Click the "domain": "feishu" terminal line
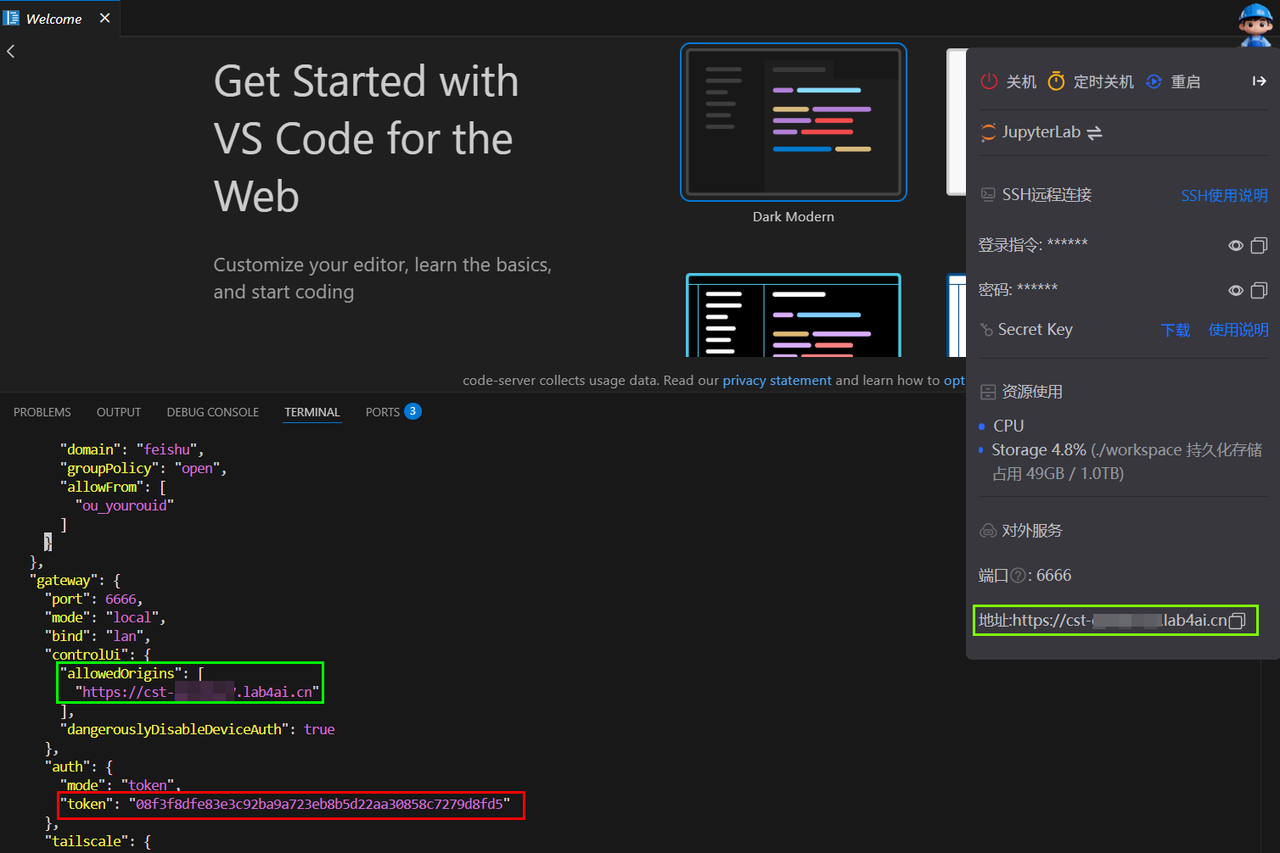1280x853 pixels. point(131,450)
